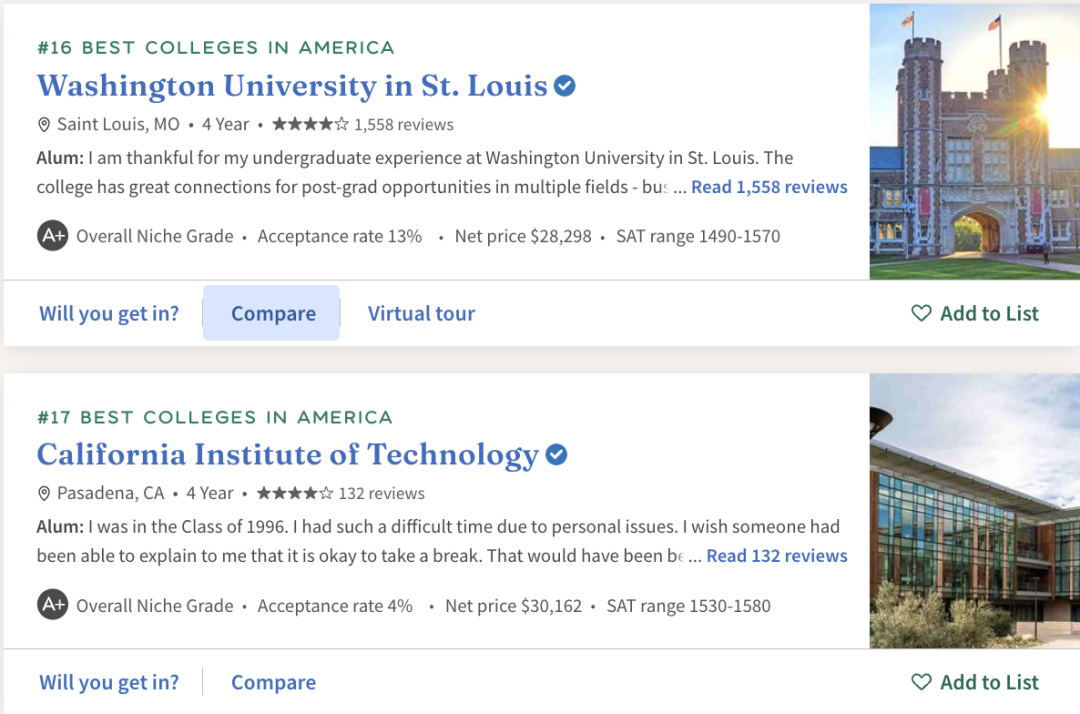
Task: Click Compare on Caltech card
Action: (273, 682)
